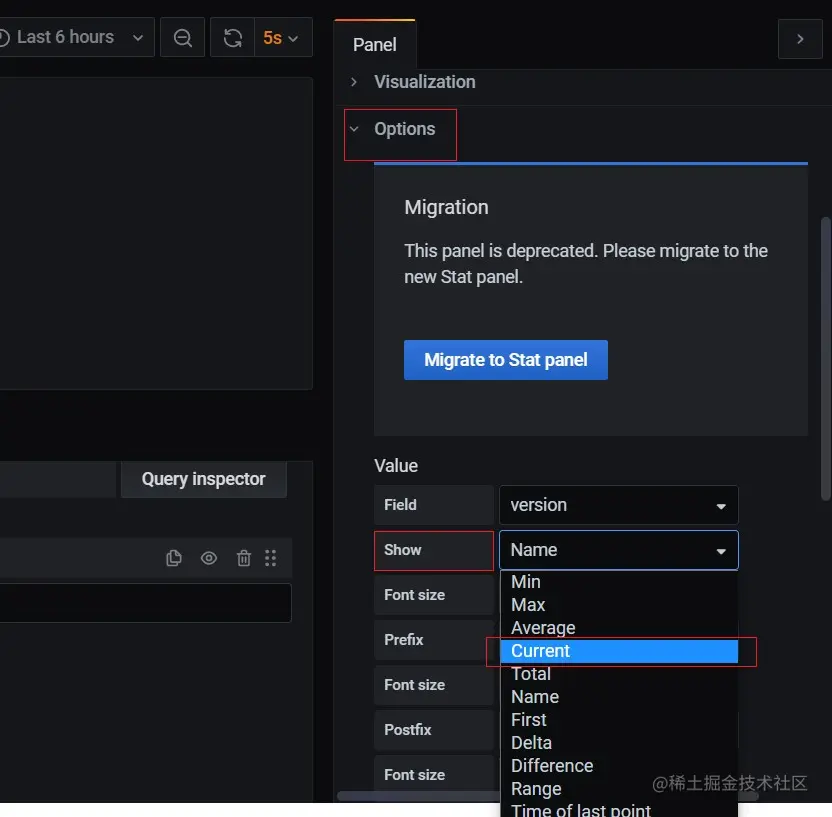
Task: Toggle query visibility eye icon
Action: point(209,558)
